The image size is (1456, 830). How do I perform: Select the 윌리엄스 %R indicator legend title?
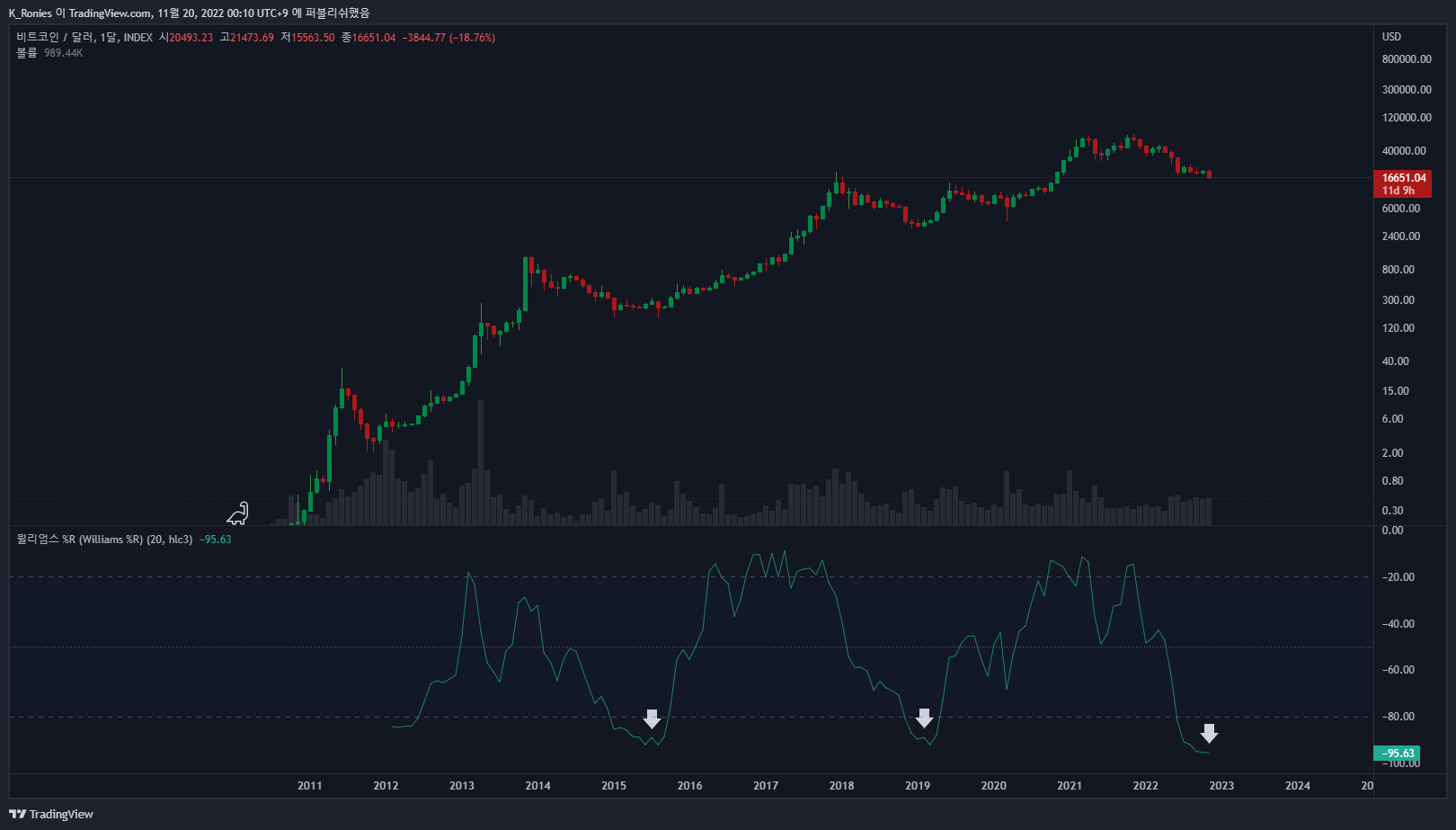point(104,540)
